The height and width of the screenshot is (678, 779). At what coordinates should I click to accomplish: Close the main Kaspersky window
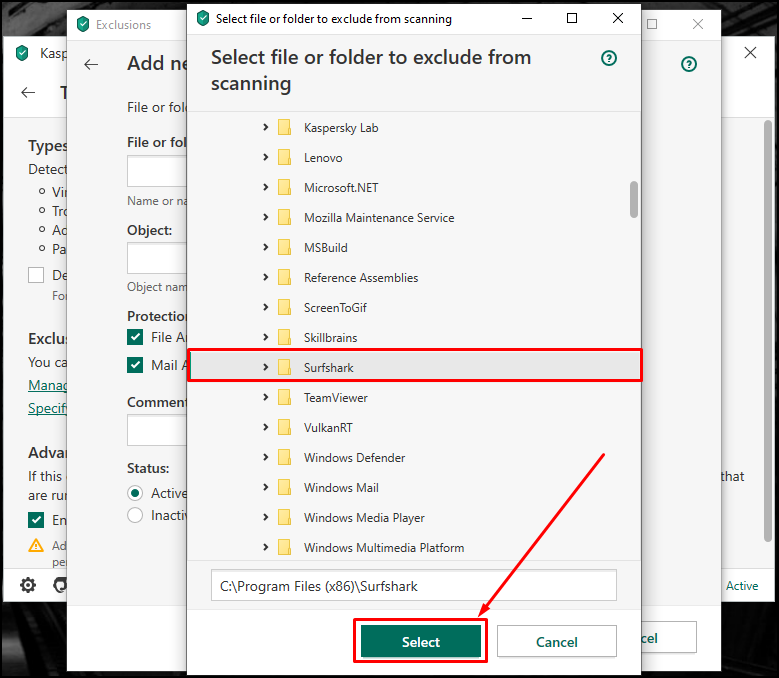tap(750, 53)
